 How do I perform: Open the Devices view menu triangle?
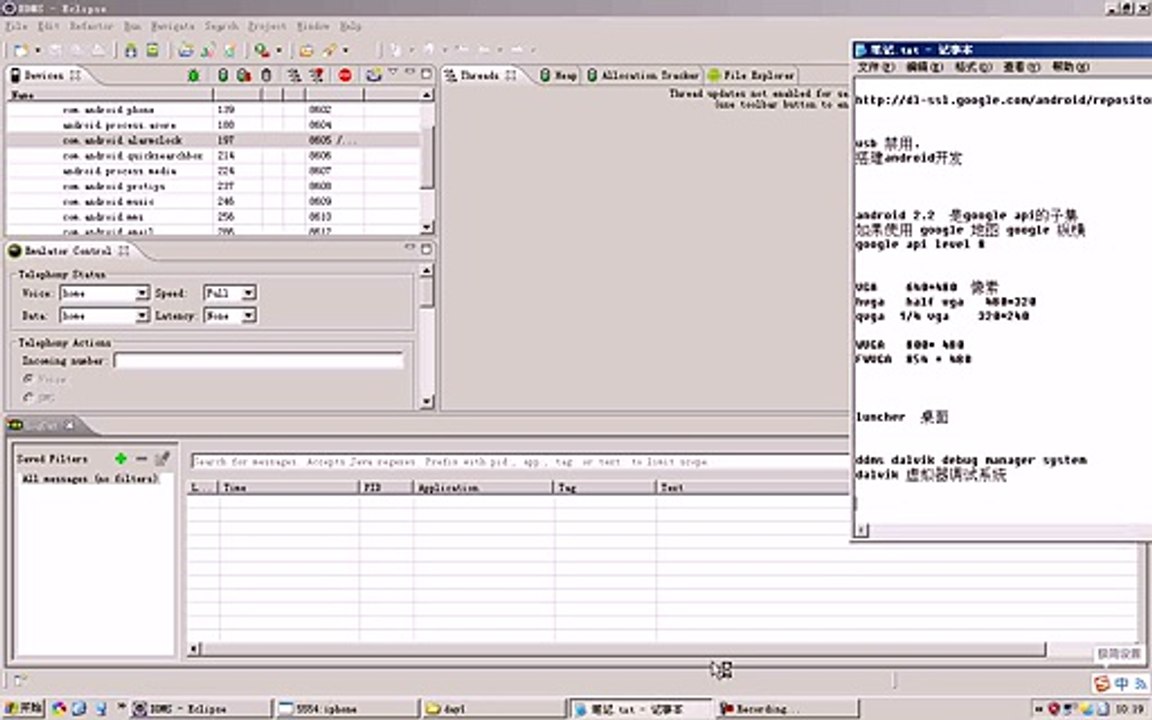(393, 73)
